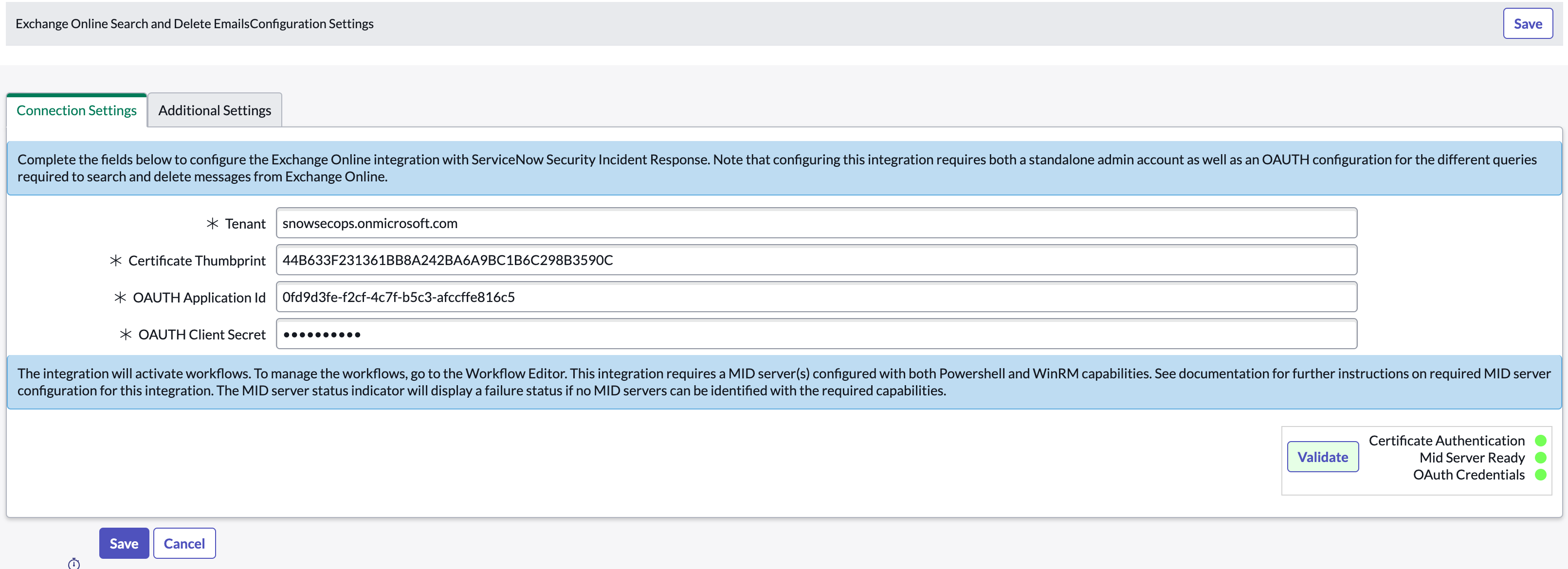The width and height of the screenshot is (1568, 569).
Task: Click into the Certificate Thumbprint field
Action: pyautogui.click(x=816, y=261)
